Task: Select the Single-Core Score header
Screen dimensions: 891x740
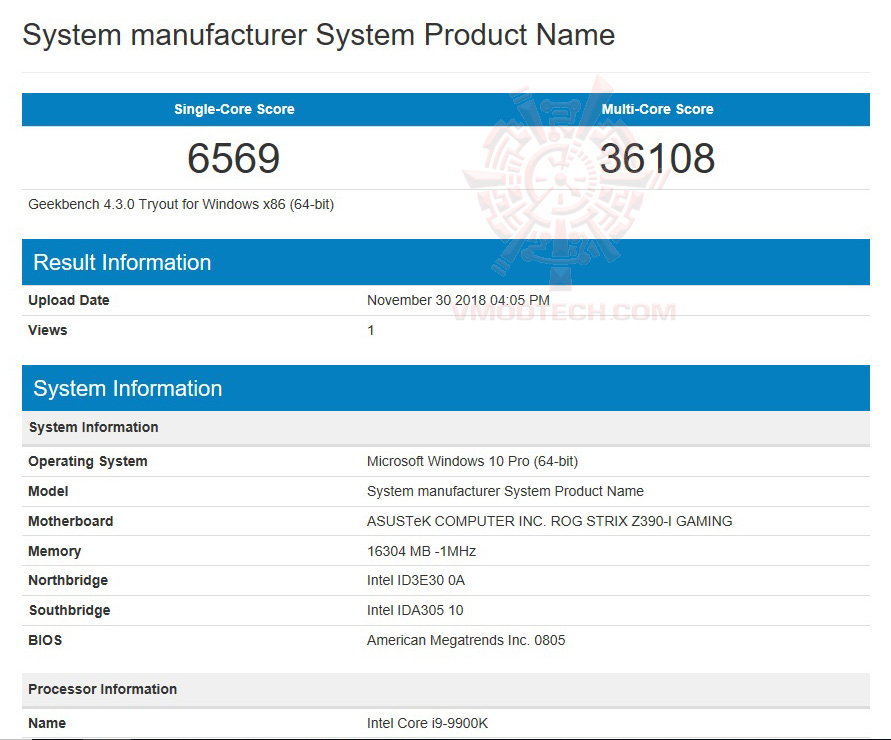Action: (x=234, y=109)
